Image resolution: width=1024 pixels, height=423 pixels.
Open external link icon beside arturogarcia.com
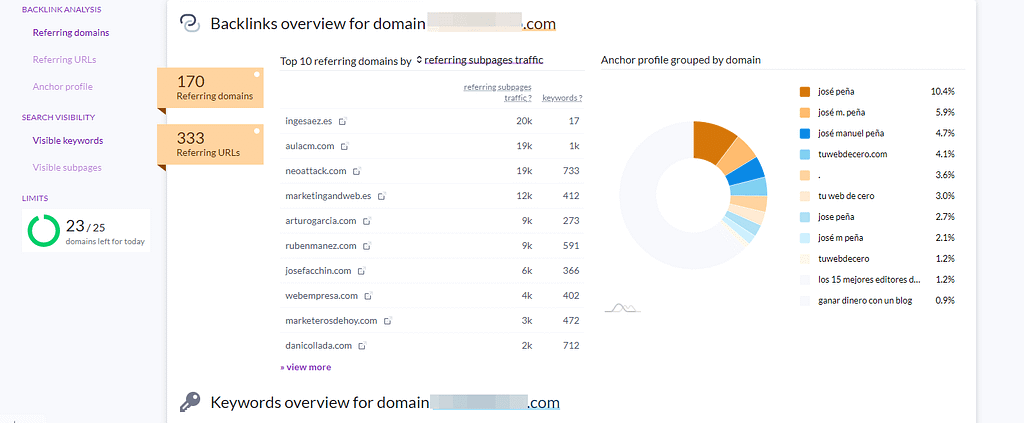[367, 221]
